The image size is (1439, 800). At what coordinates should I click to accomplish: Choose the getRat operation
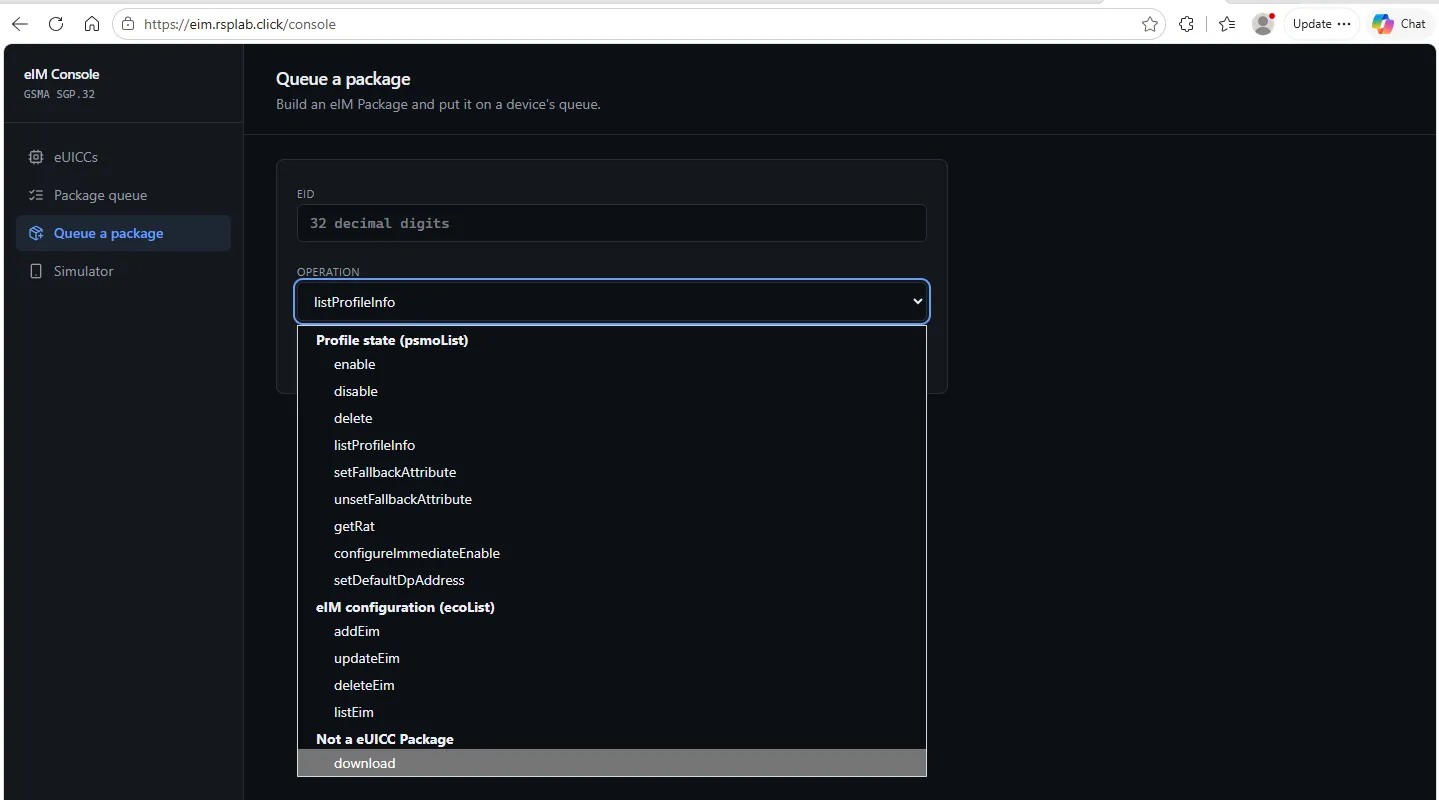pos(612,526)
